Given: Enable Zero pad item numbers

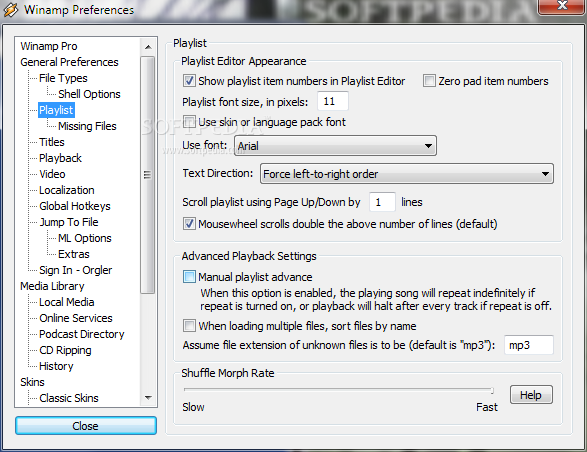Looking at the screenshot, I should (429, 81).
